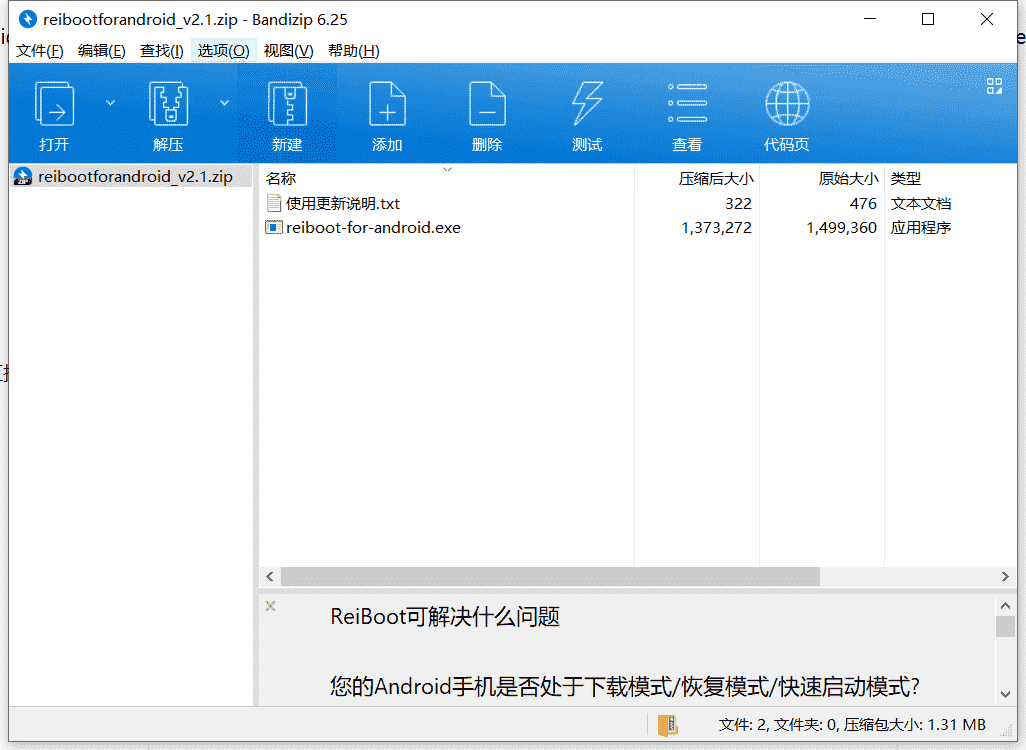Click the horizontal scrollbar right arrow
This screenshot has width=1026, height=750.
(x=1005, y=577)
